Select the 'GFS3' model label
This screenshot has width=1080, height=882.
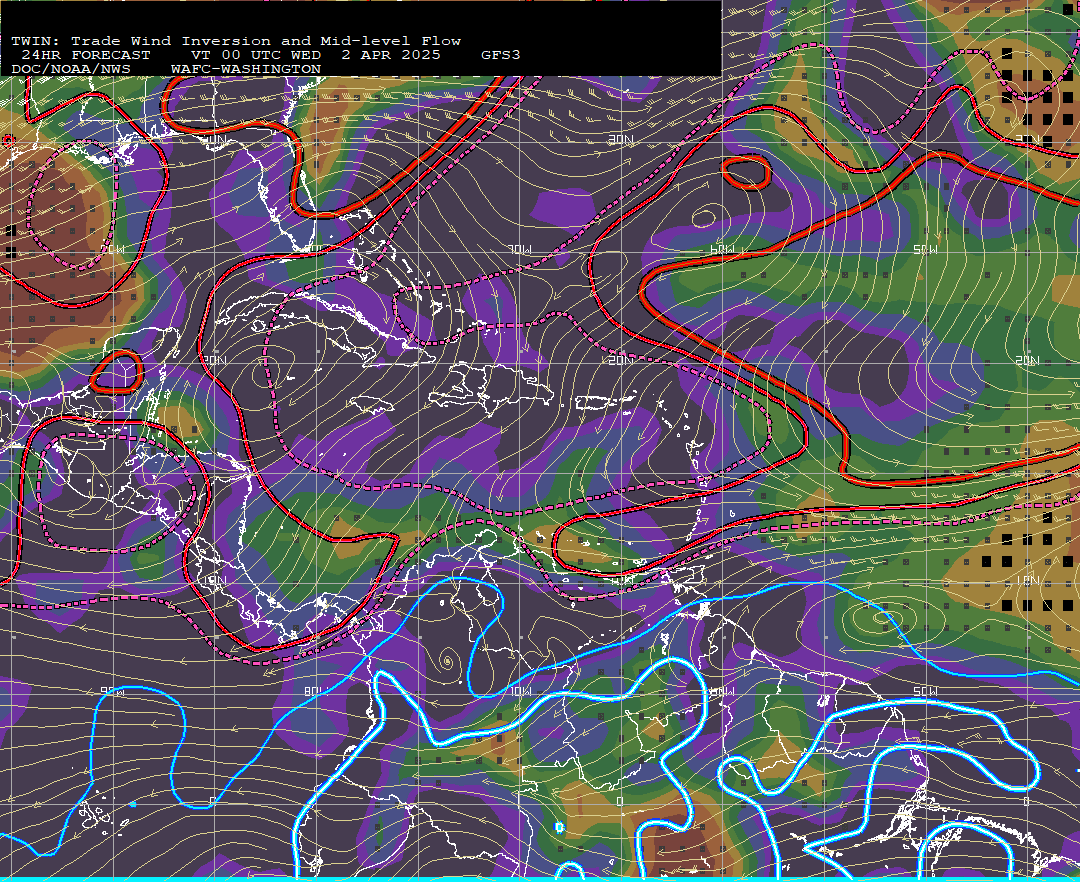pos(501,55)
